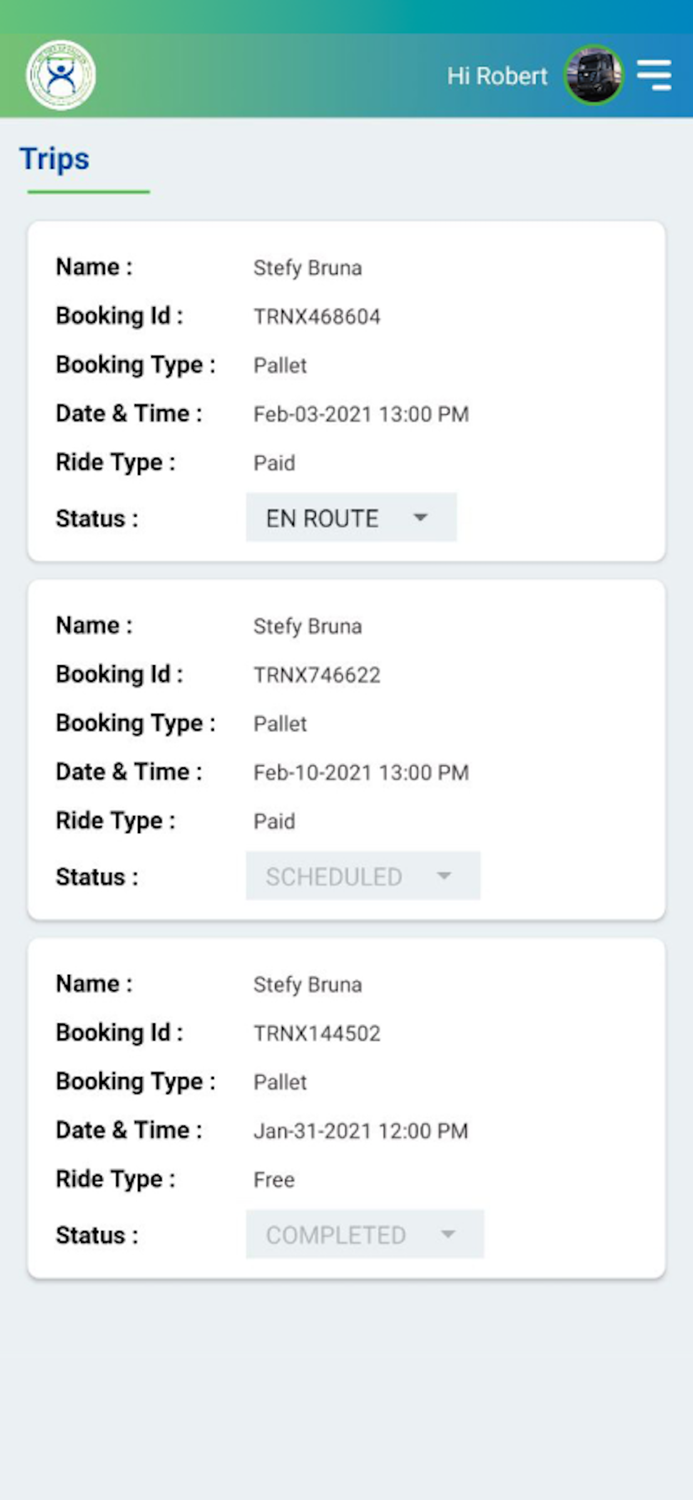Click the dropdown arrow beside SCHEDULED
Image resolution: width=693 pixels, height=1500 pixels.
(443, 876)
